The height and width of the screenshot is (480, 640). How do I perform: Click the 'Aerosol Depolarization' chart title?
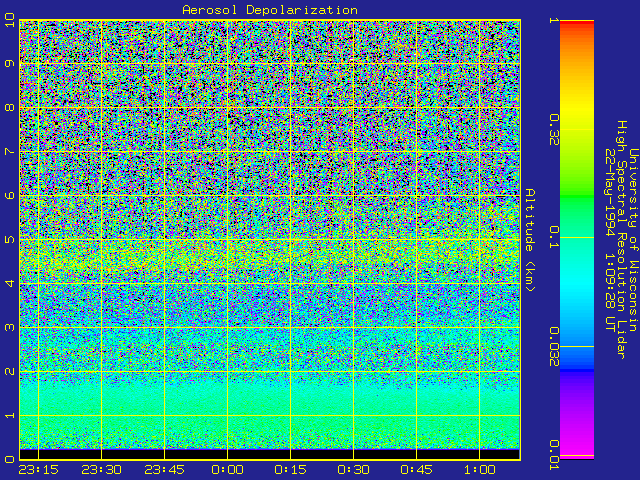coord(270,10)
